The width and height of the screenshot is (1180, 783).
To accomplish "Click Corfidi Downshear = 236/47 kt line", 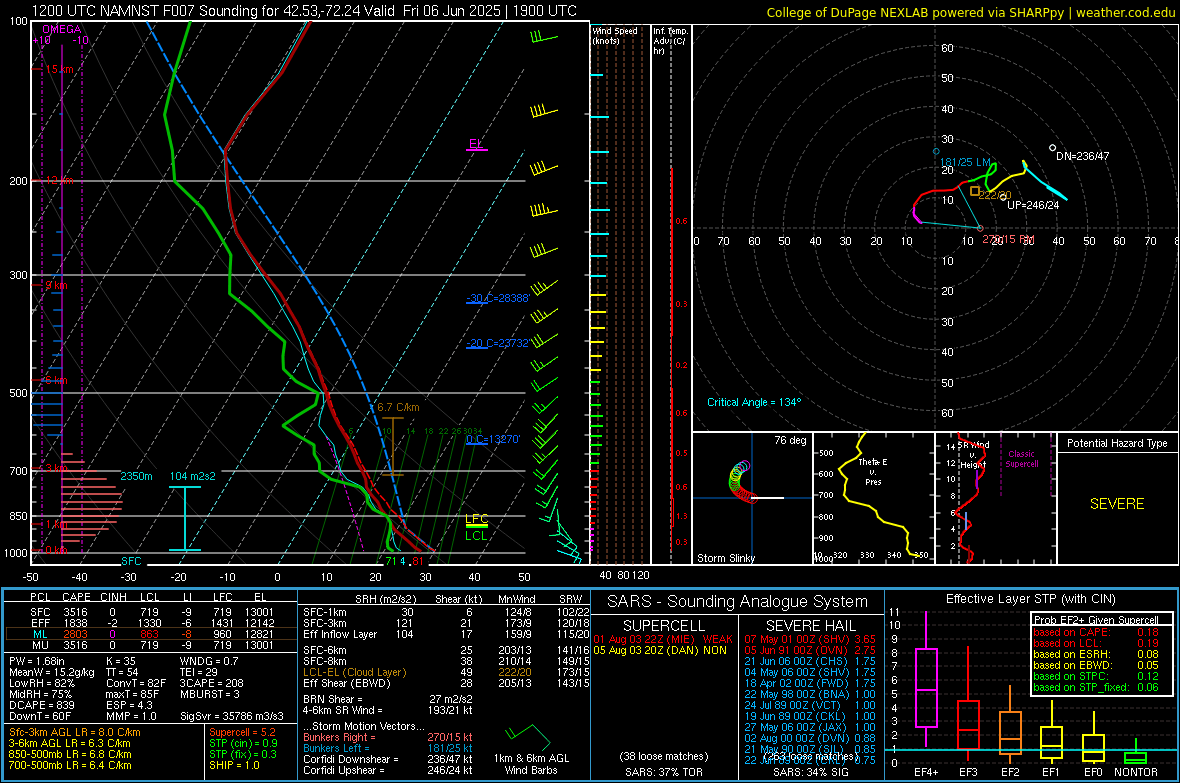I will (x=388, y=759).
